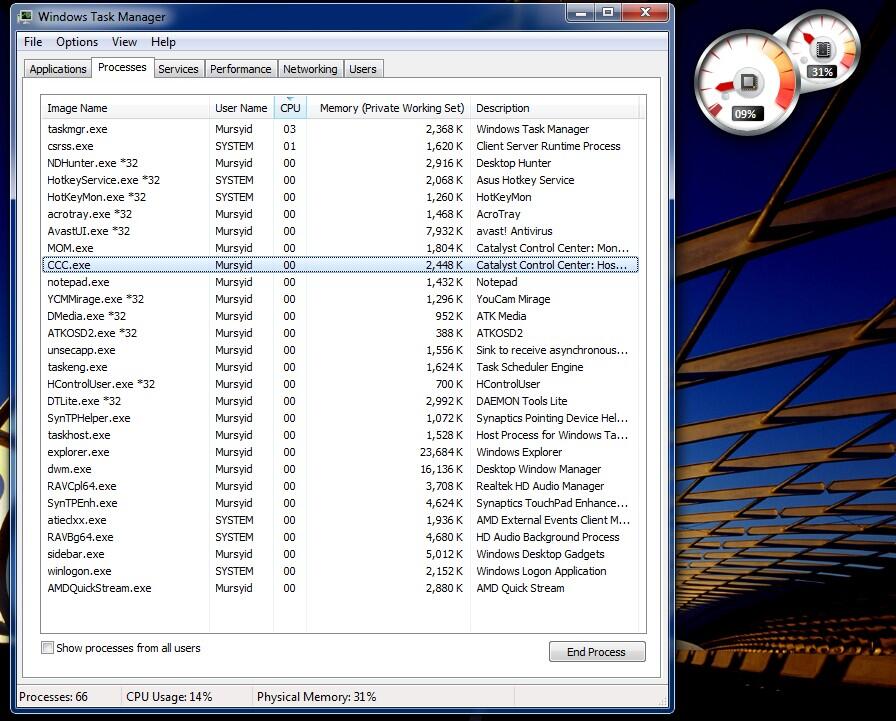Select the MOM.exe process row
The height and width of the screenshot is (721, 896).
[x=341, y=248]
